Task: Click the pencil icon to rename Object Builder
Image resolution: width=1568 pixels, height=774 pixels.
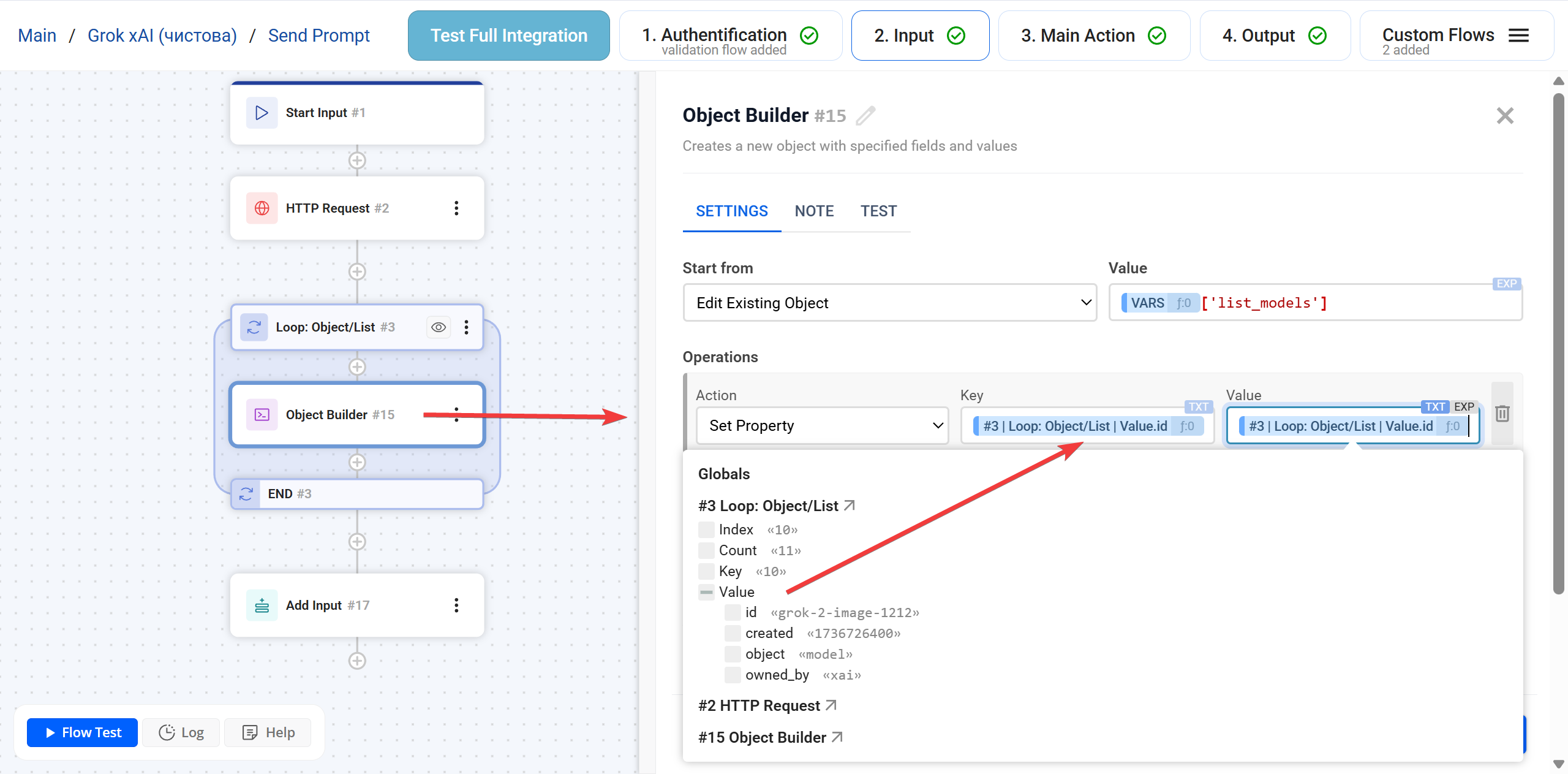Action: (864, 115)
